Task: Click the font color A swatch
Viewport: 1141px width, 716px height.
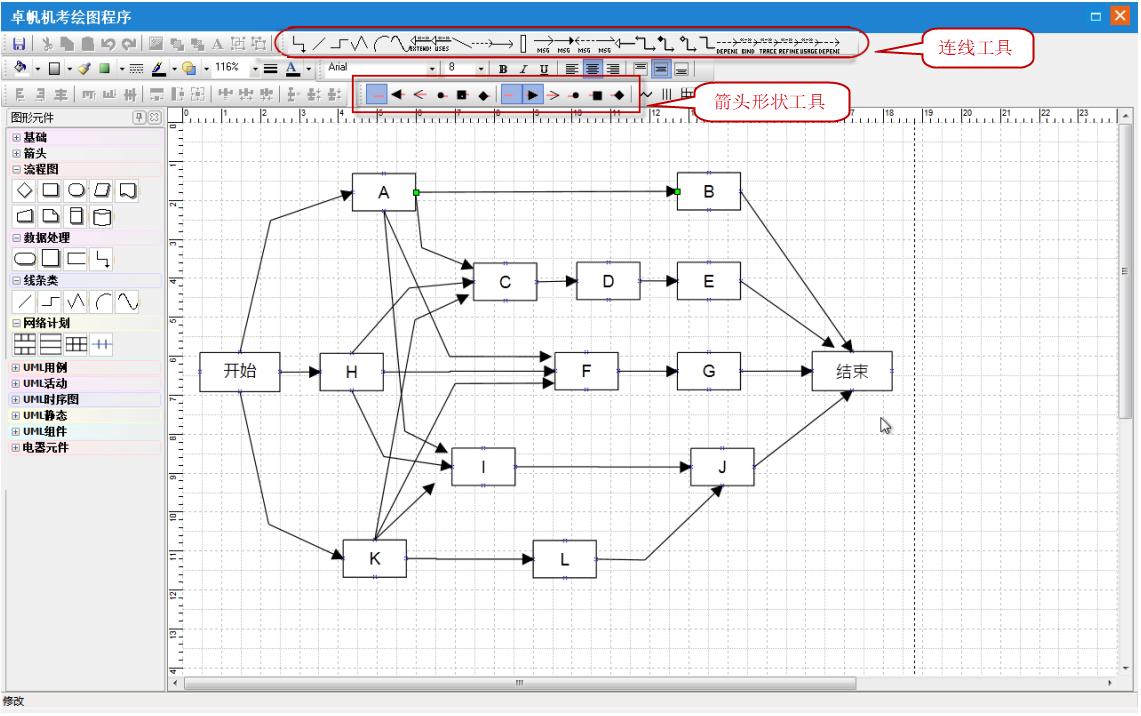Action: [293, 68]
